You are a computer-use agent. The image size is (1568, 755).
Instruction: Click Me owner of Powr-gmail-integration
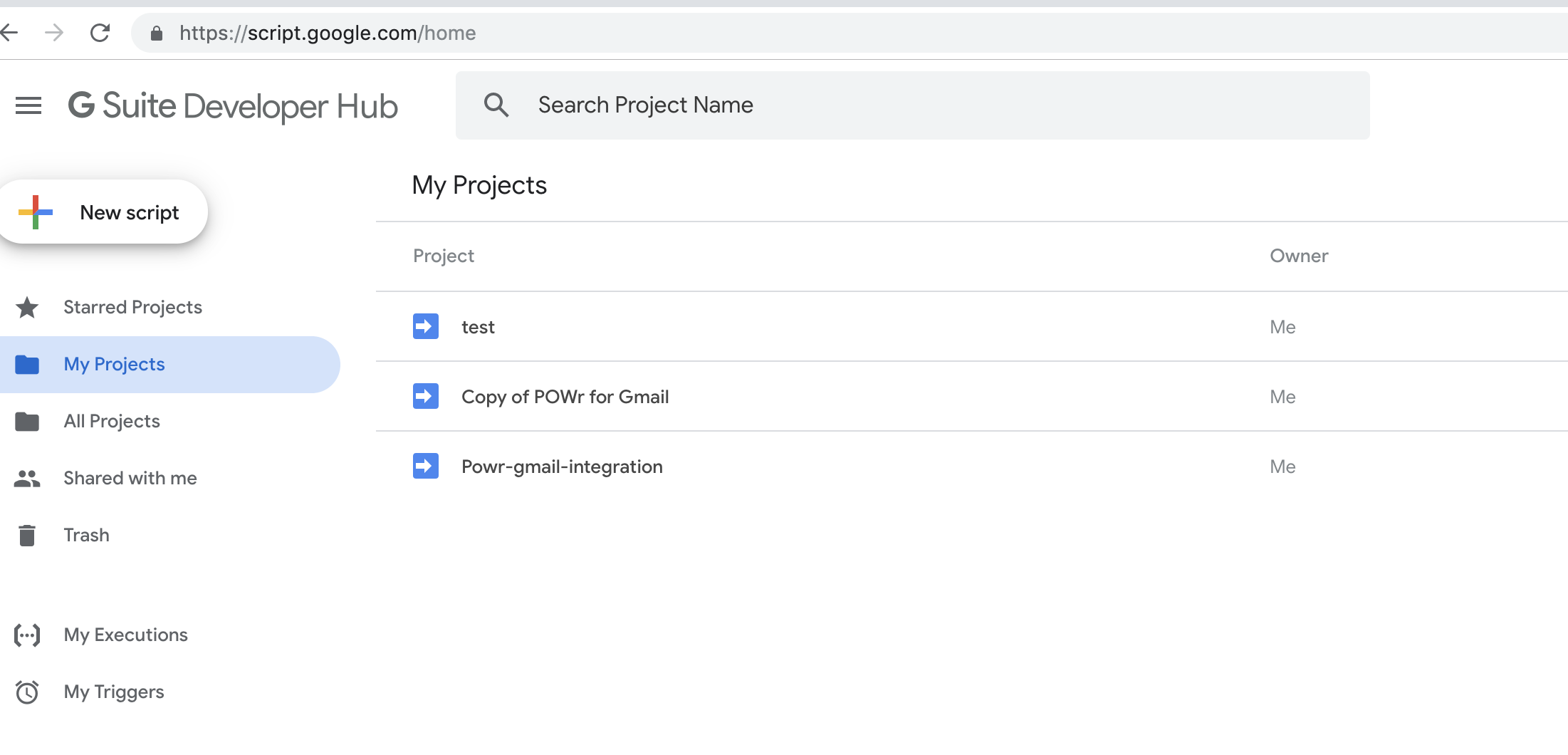[1282, 467]
